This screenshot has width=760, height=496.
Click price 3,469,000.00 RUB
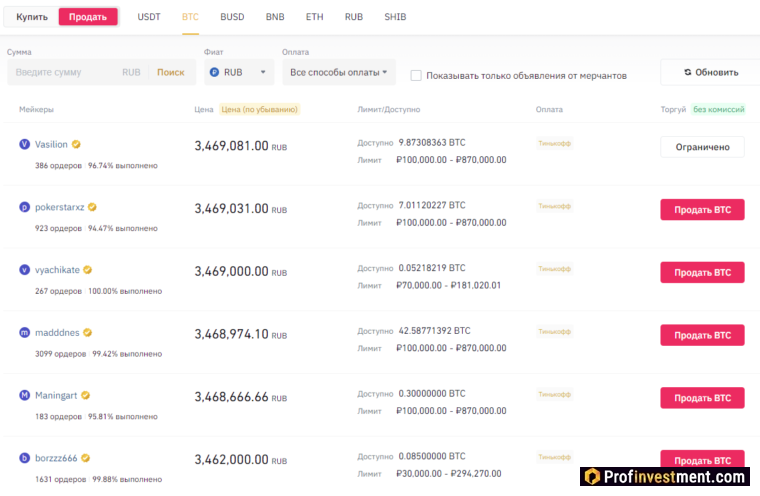pyautogui.click(x=240, y=272)
